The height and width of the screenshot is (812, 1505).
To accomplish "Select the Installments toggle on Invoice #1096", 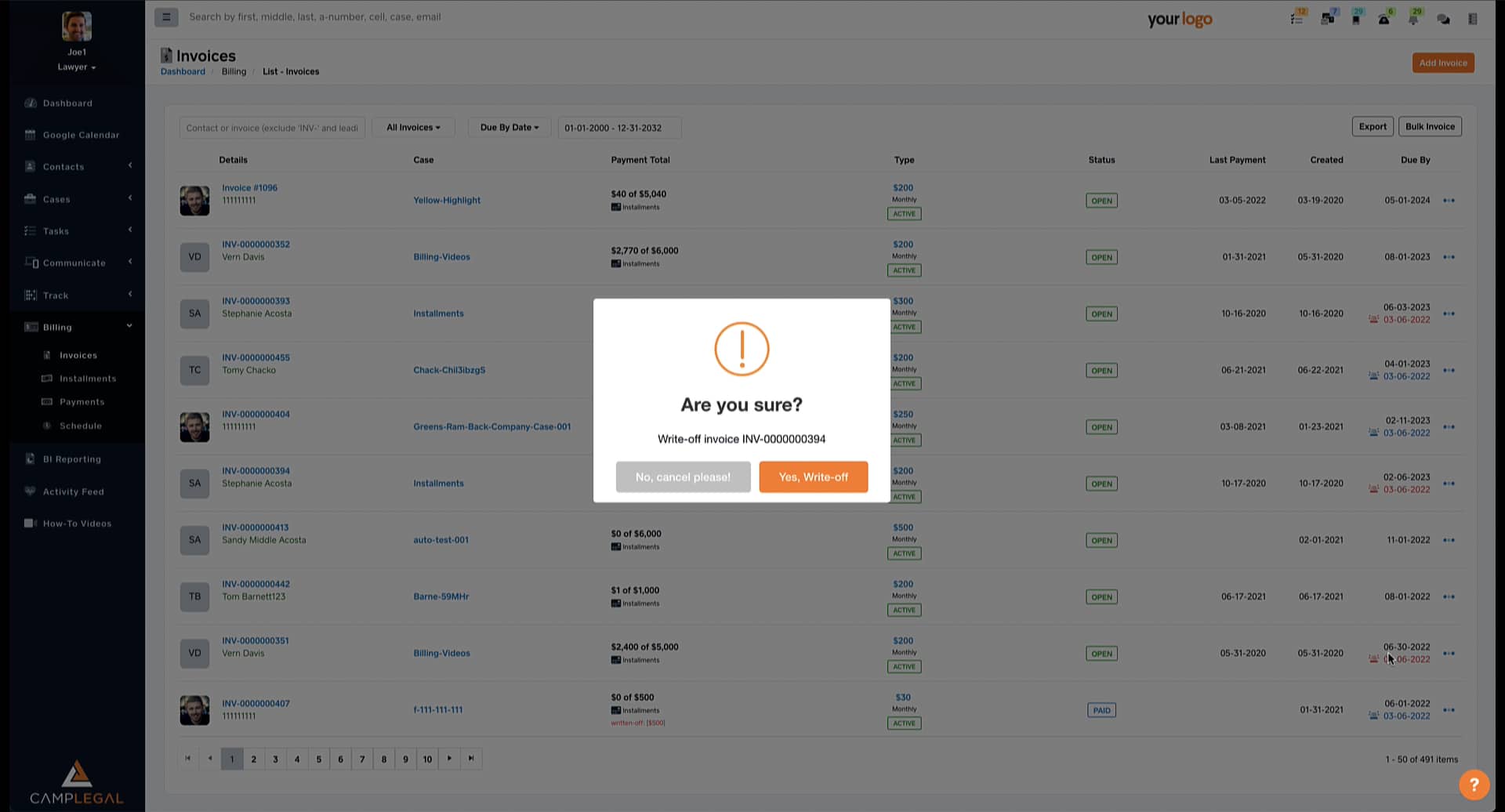I will (x=636, y=206).
